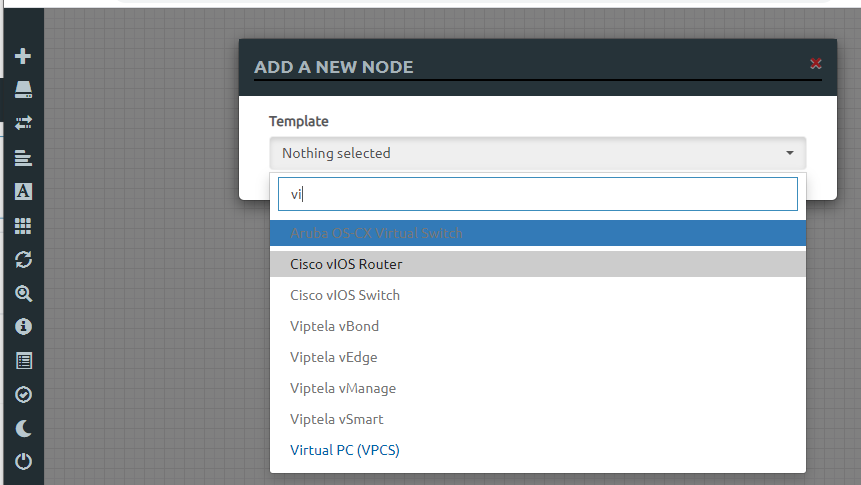
Task: Click the Logout power icon
Action: coord(23,461)
